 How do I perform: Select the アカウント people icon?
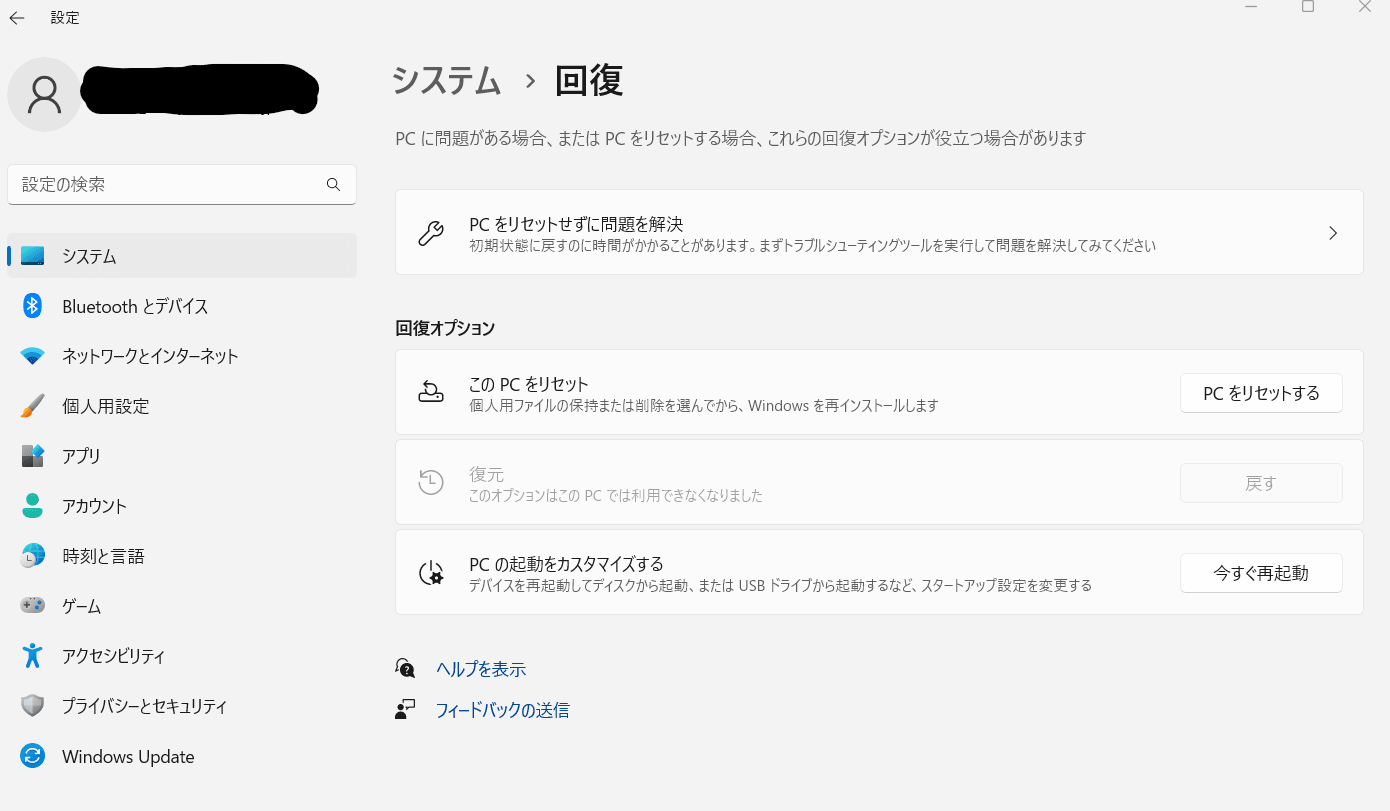[32, 506]
